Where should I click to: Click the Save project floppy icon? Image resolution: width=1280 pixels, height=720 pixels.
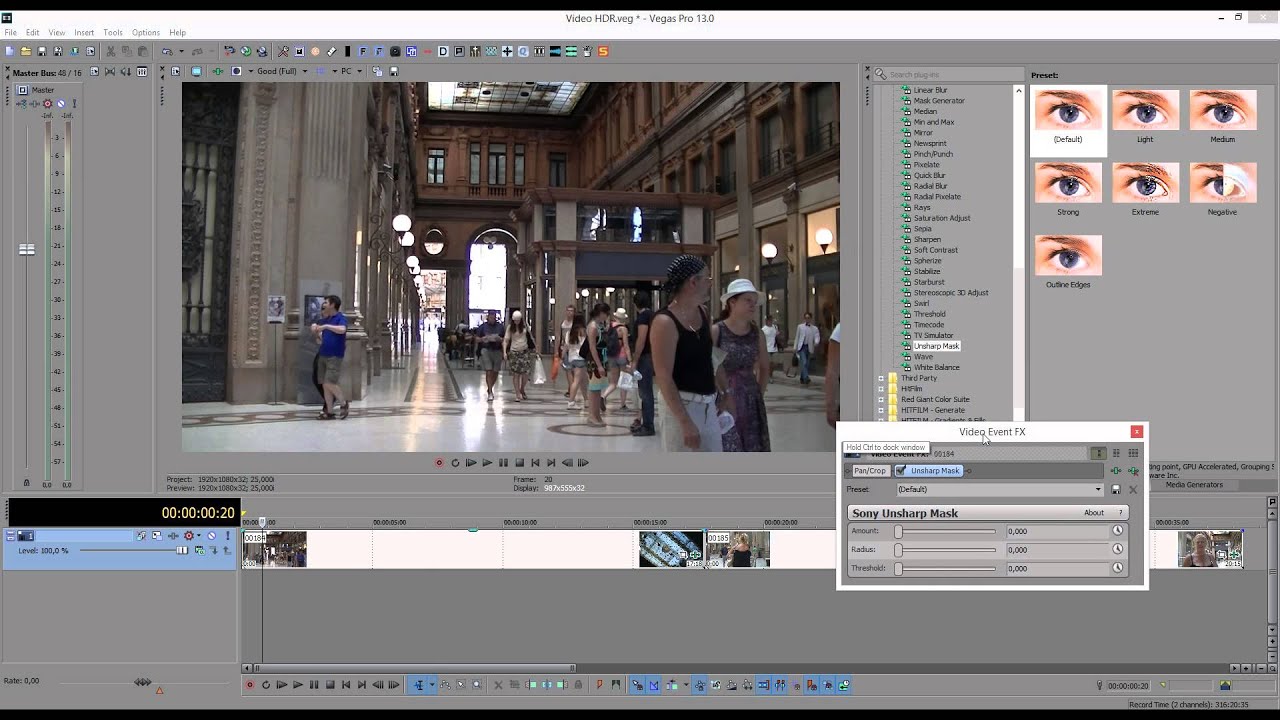pos(42,51)
